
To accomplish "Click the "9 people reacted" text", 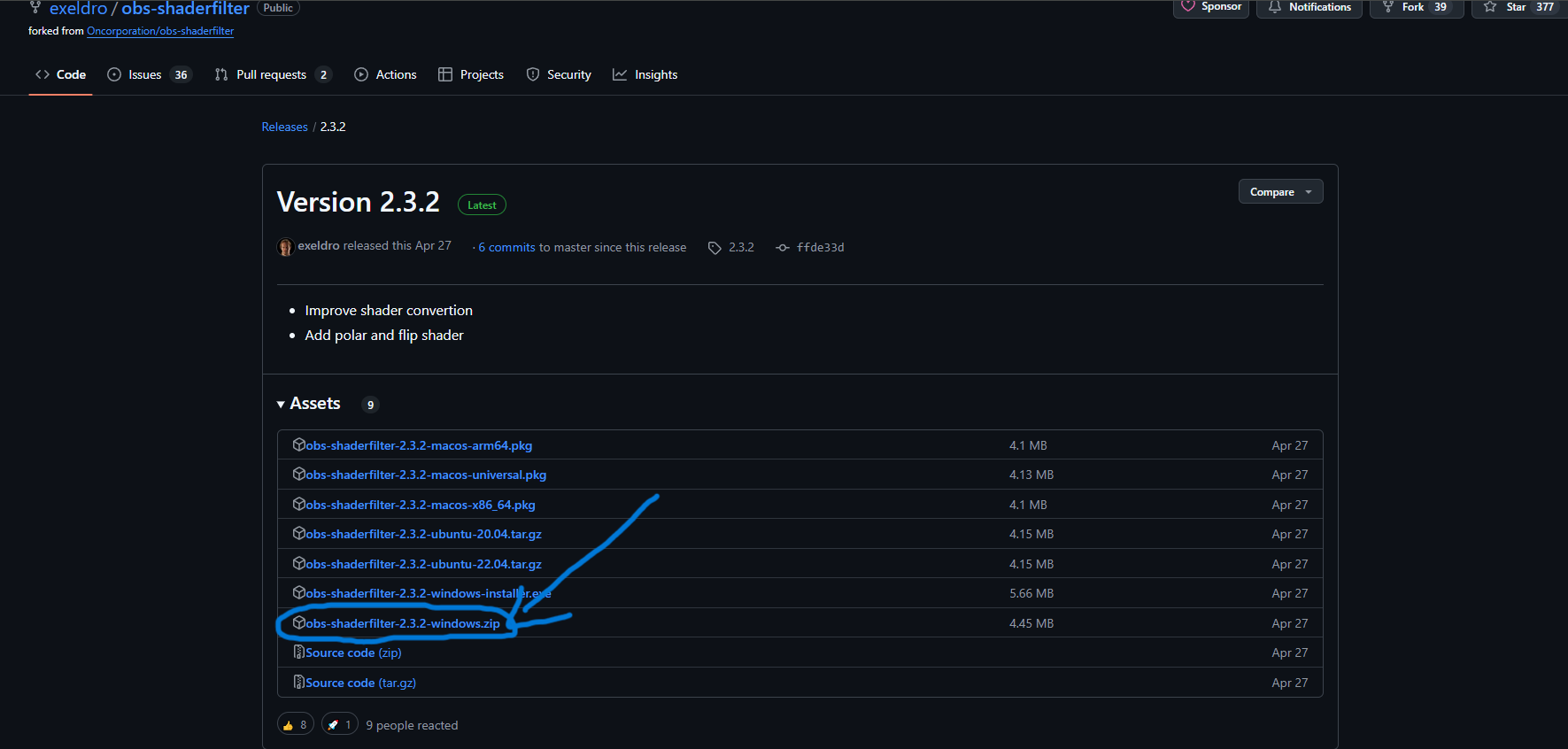I will tap(412, 725).
